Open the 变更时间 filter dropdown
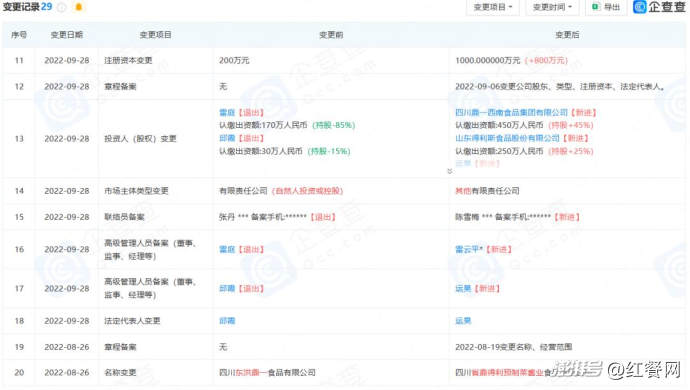 552,7
